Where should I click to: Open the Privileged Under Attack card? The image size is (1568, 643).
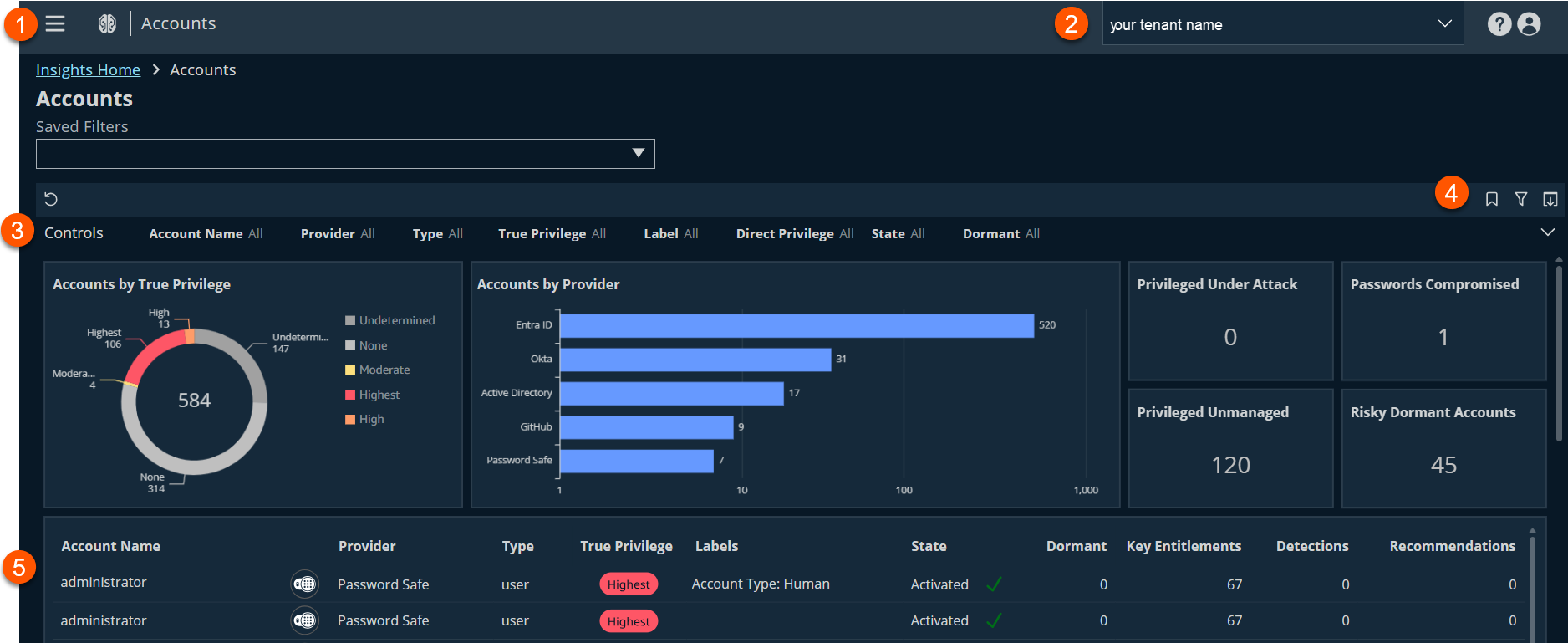click(x=1230, y=321)
